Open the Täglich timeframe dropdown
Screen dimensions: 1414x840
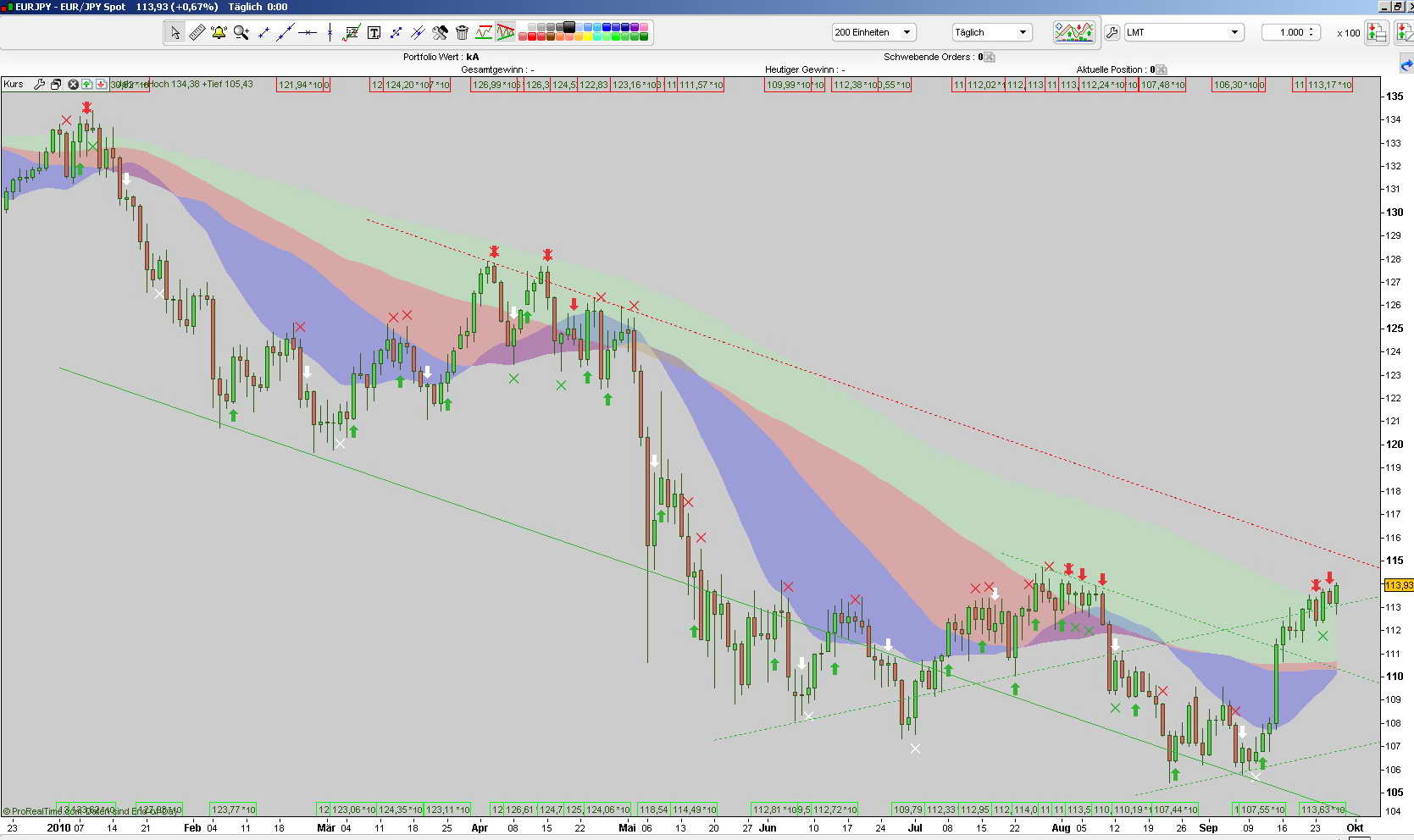(1023, 32)
